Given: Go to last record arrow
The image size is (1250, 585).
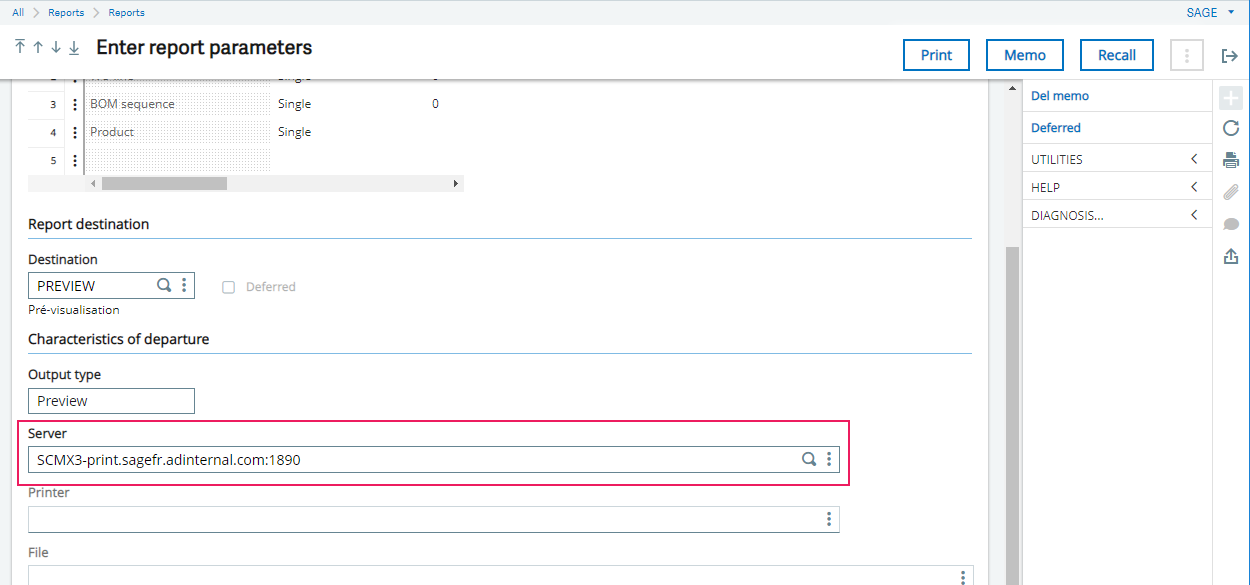Looking at the screenshot, I should point(74,48).
